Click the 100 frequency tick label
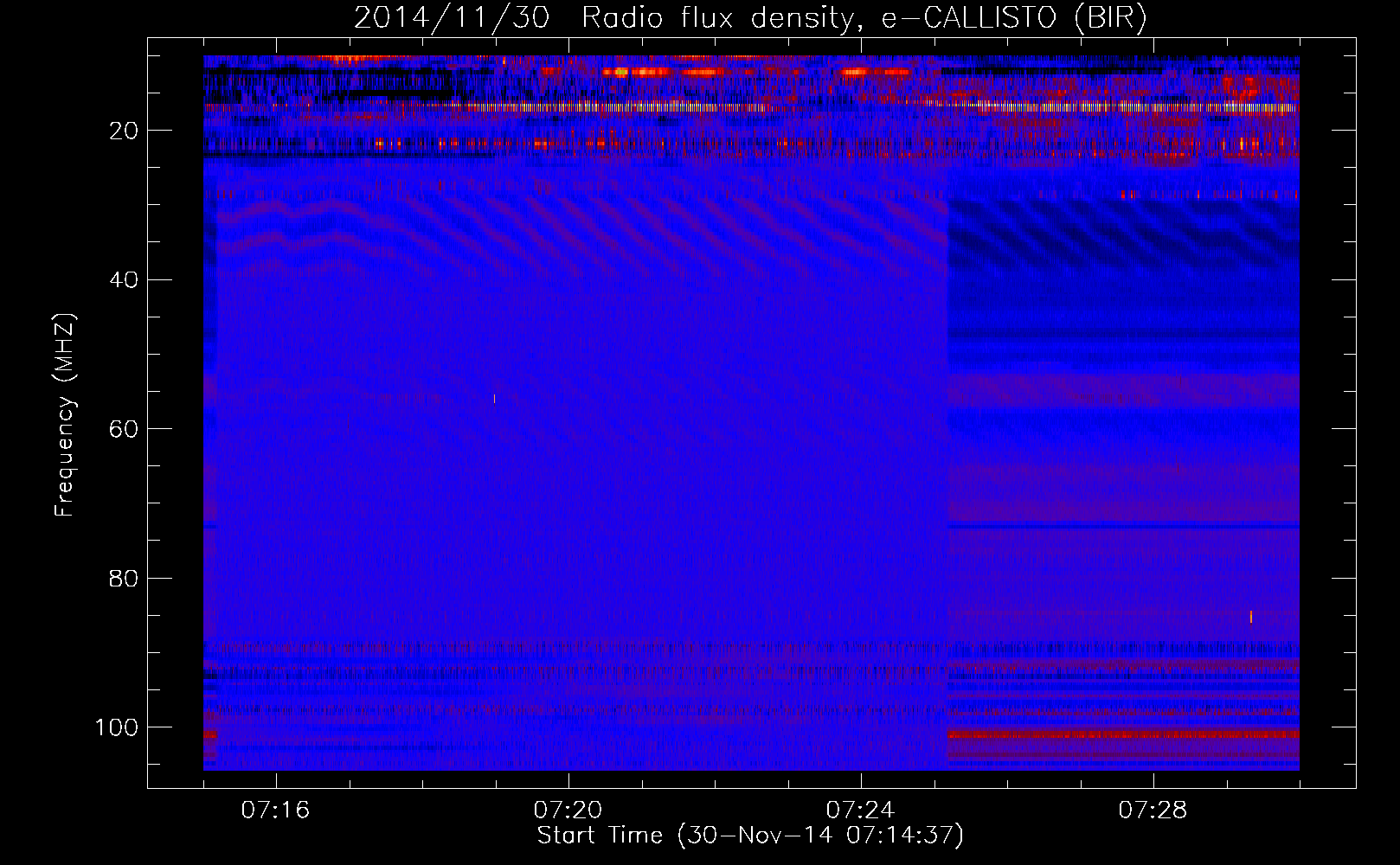Viewport: 1400px width, 865px height. (116, 727)
